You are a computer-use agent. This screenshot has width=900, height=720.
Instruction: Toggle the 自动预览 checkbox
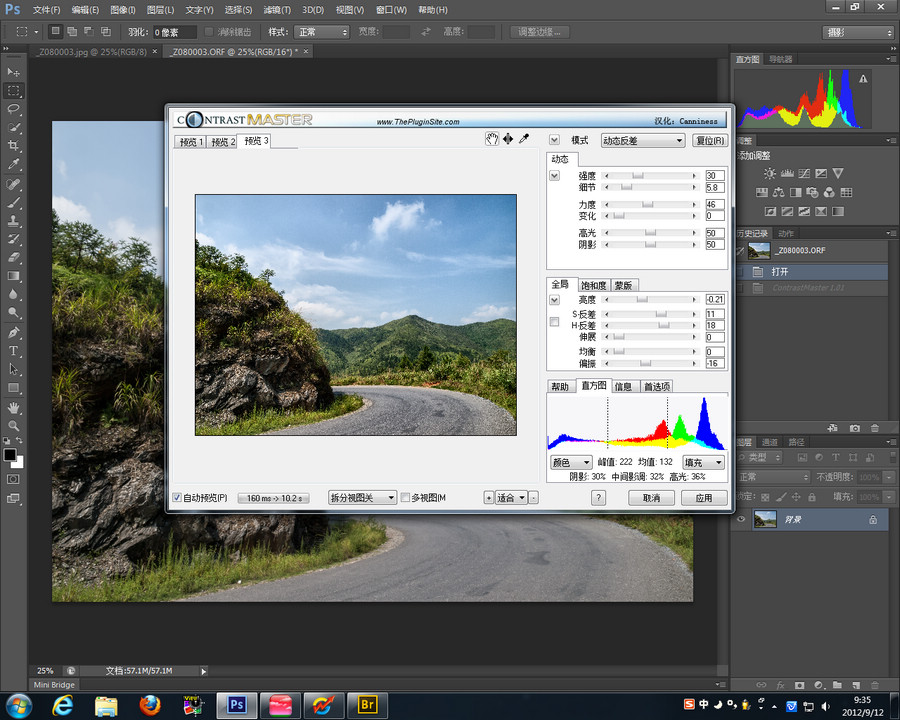pos(177,498)
